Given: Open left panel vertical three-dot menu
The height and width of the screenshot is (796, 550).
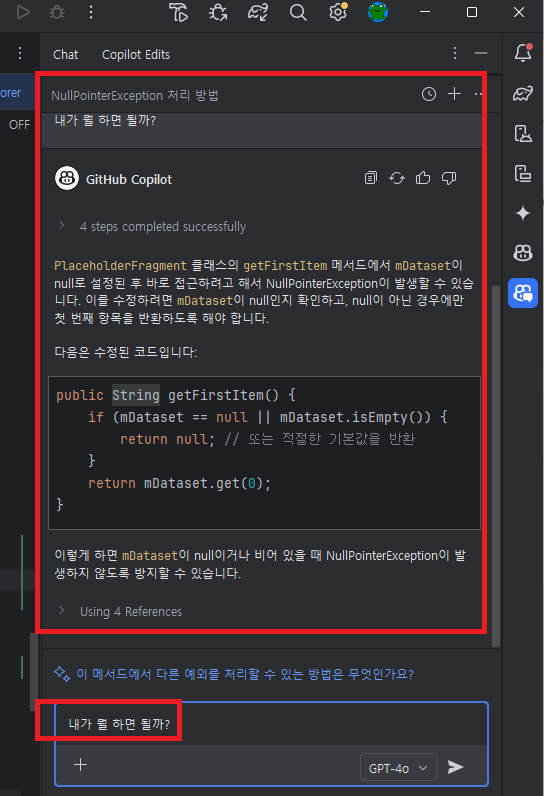Looking at the screenshot, I should click(x=20, y=53).
